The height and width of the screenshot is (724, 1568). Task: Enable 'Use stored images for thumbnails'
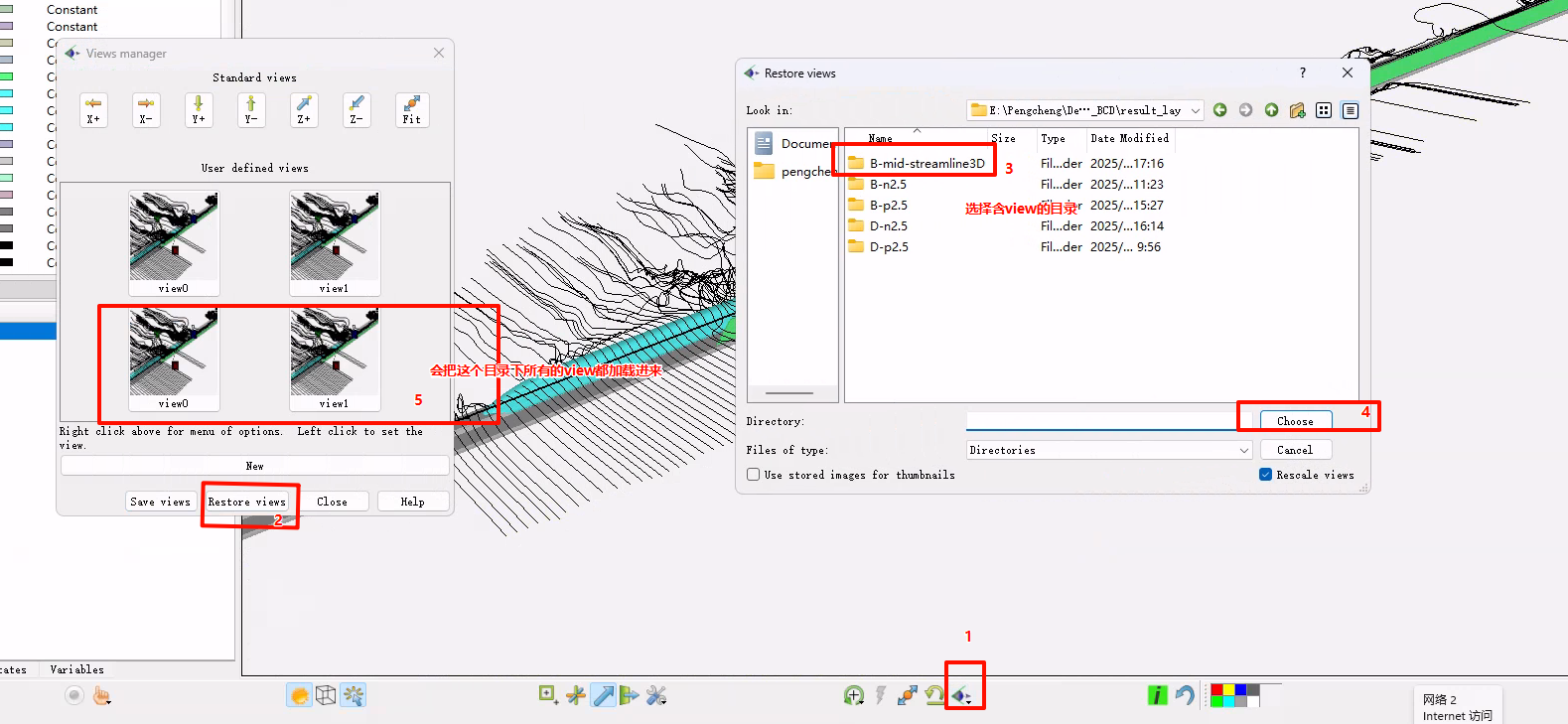[754, 475]
